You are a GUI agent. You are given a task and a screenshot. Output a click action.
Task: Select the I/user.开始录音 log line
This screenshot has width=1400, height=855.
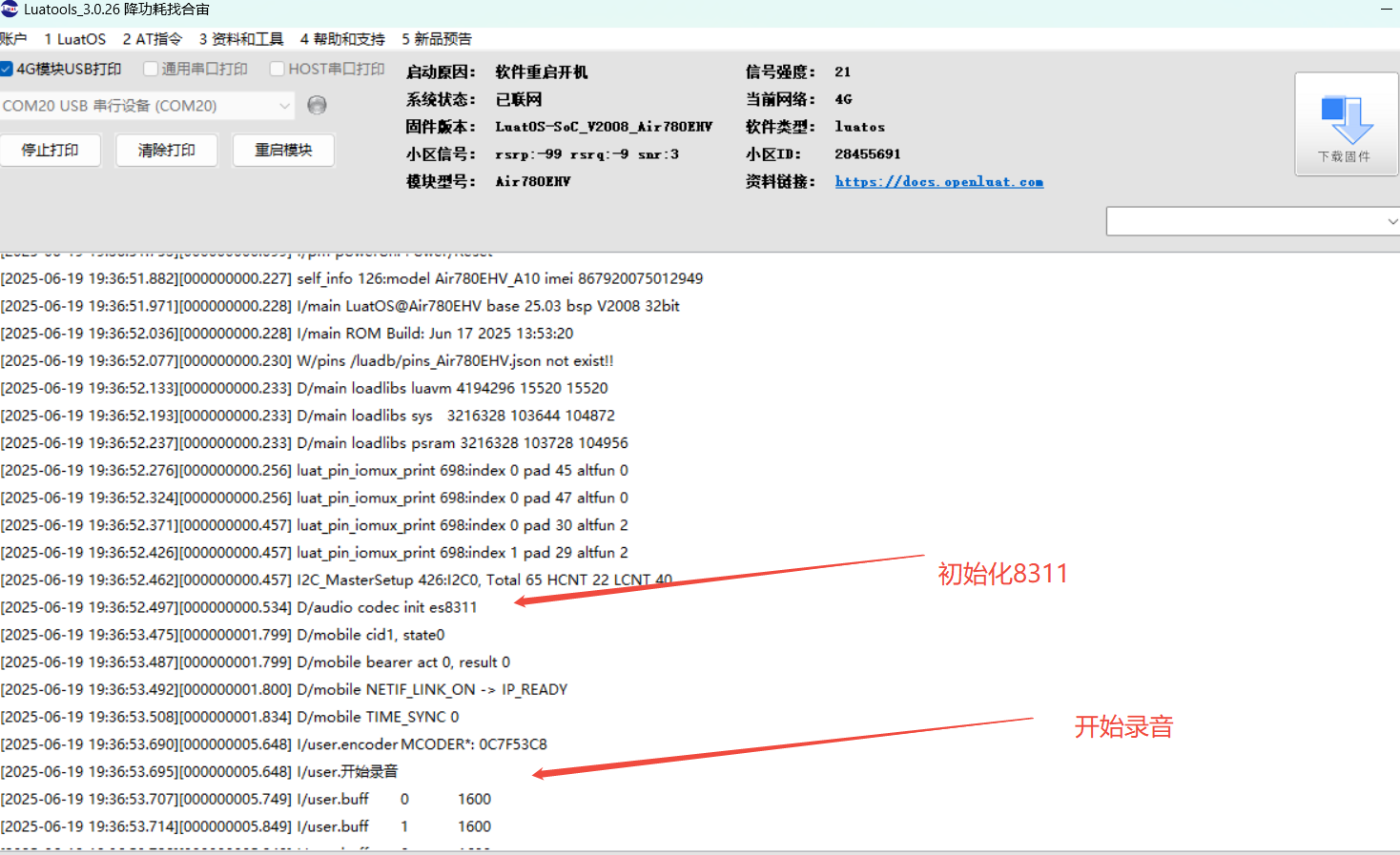(199, 771)
